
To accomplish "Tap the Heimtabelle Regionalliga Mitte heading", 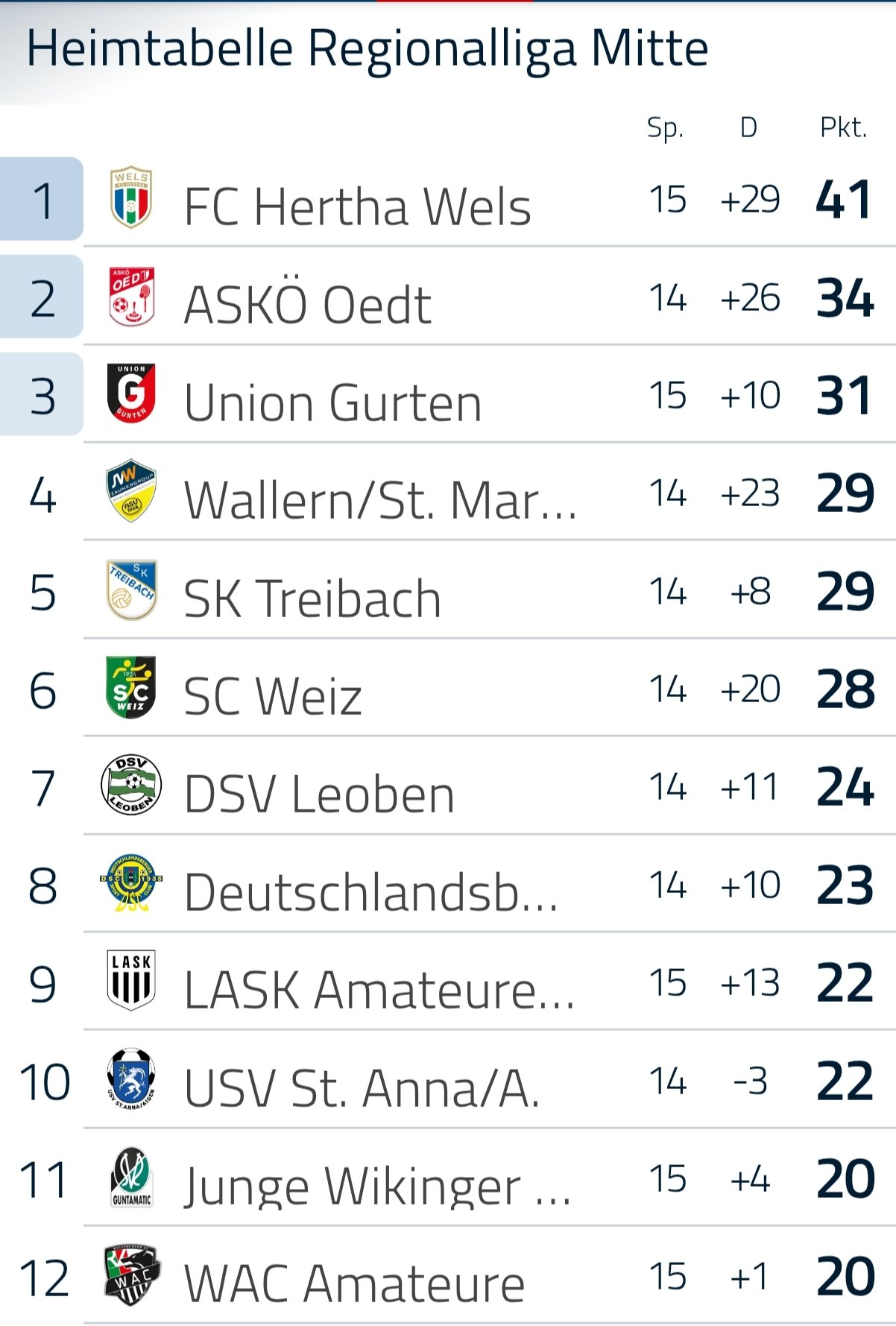I will (367, 49).
